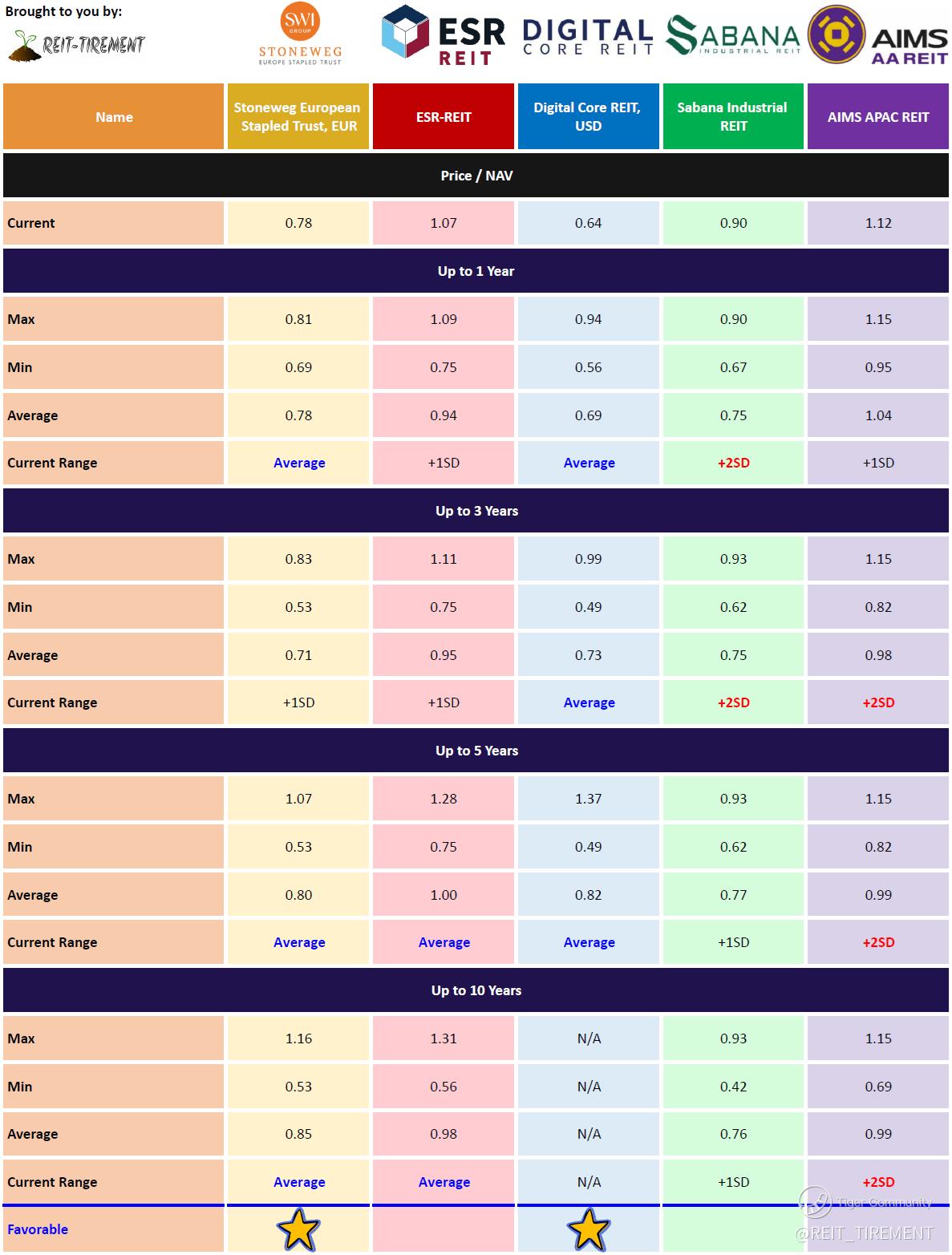Click the Stoneweg SWI Group logo
The width and height of the screenshot is (952, 1255).
[300, 34]
